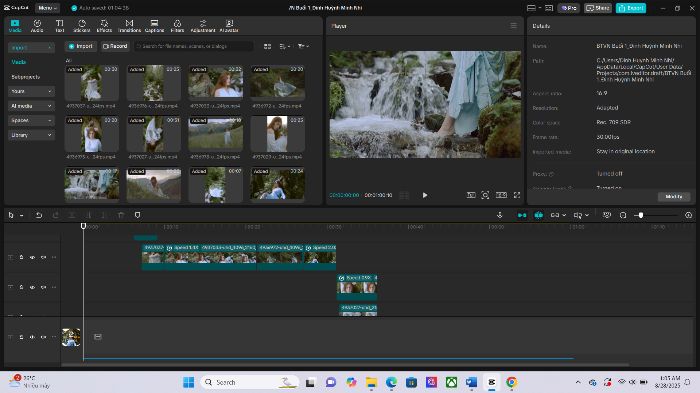700x393 pixels.
Task: Enter fullscreen preview in the player
Action: (517, 195)
